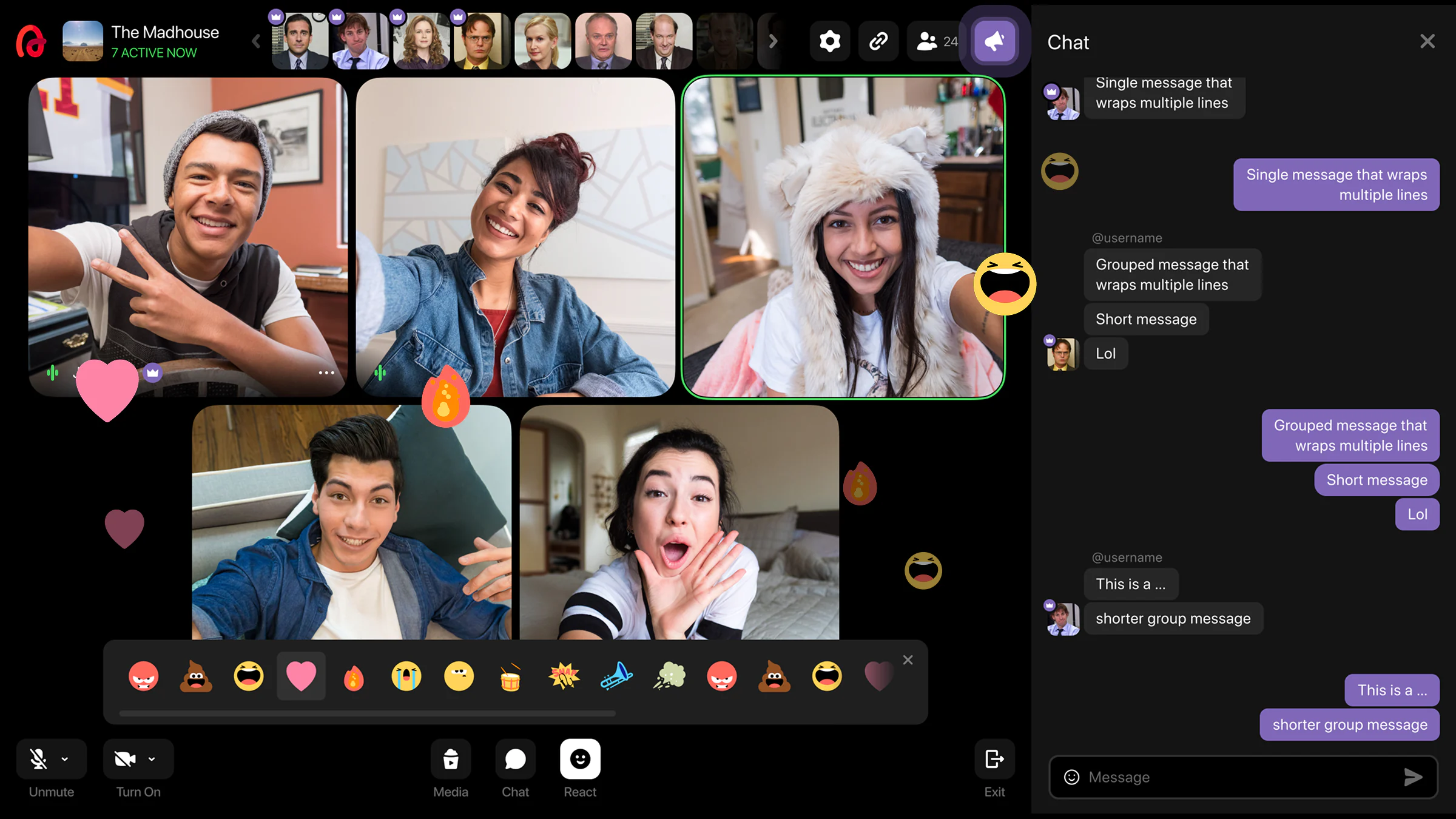Open emoji picker in message box
This screenshot has height=819, width=1456.
click(x=1072, y=777)
